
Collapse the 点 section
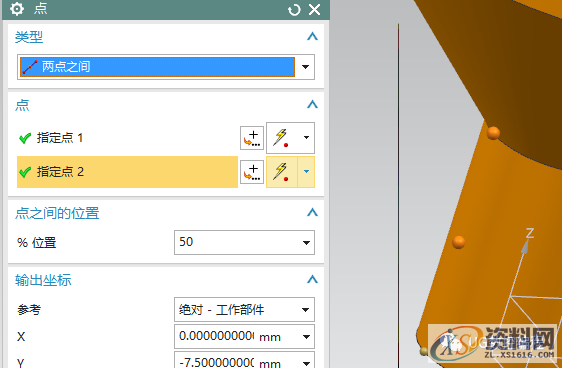[x=312, y=104]
